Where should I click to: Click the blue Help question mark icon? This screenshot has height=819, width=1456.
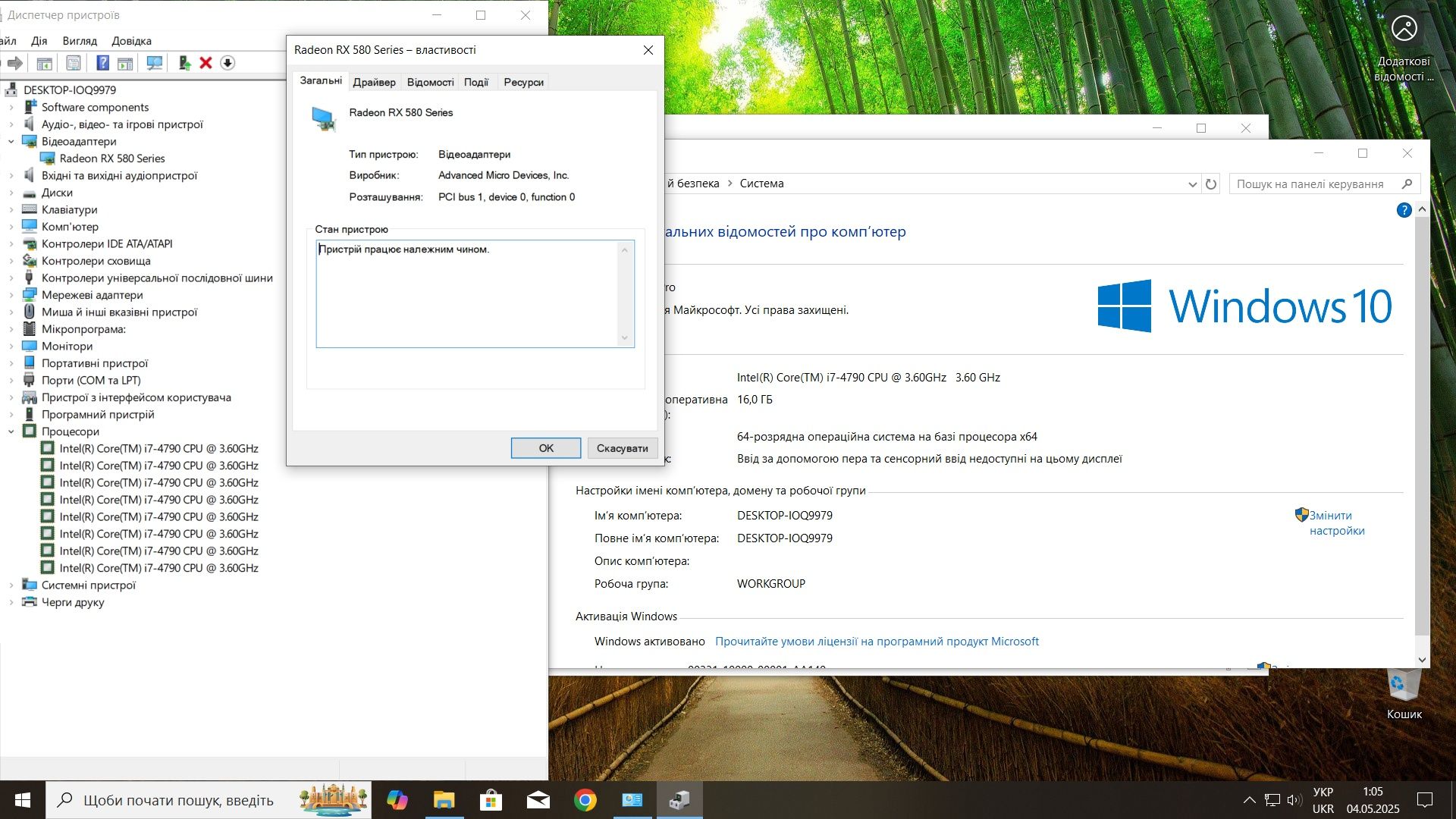[102, 63]
